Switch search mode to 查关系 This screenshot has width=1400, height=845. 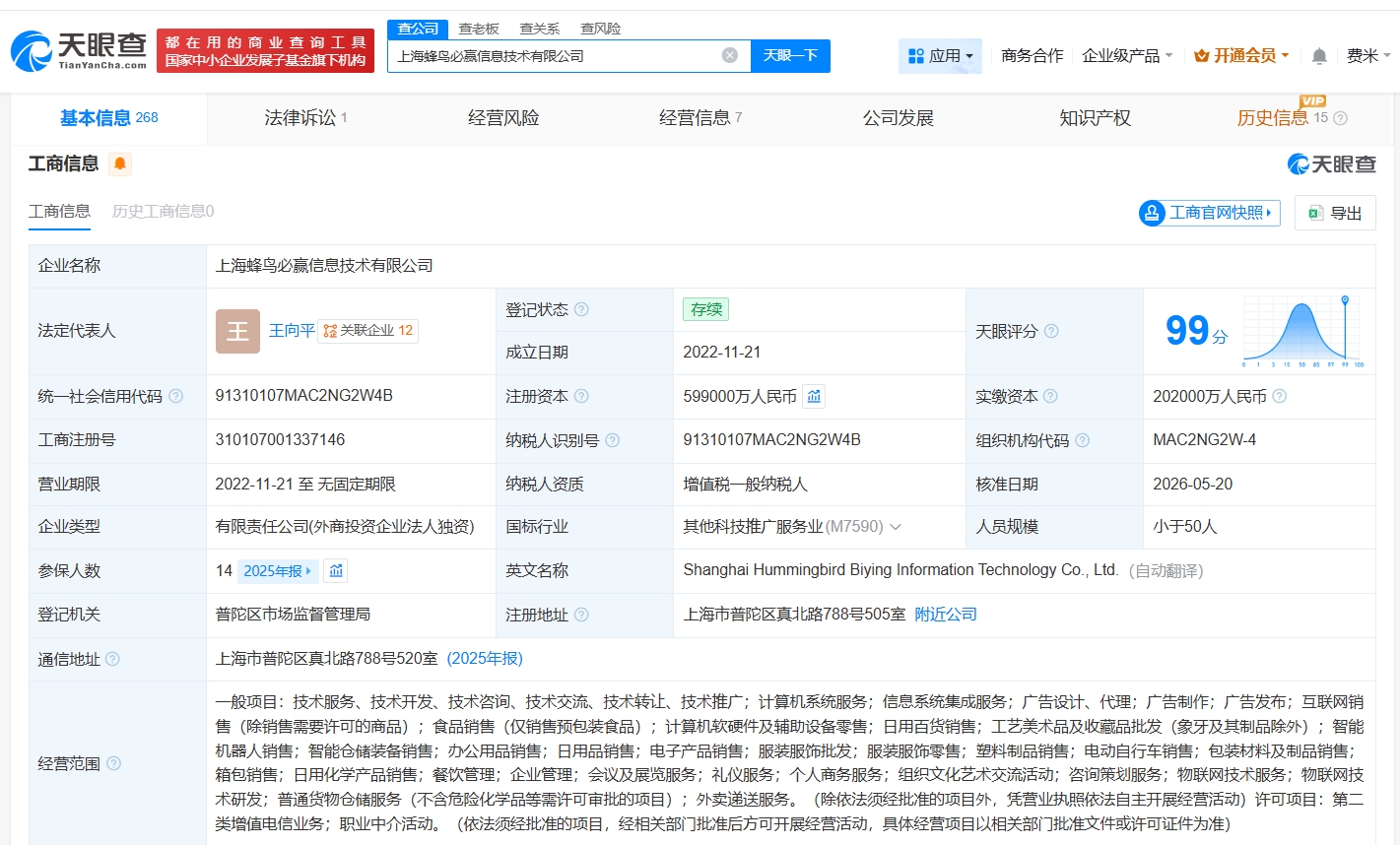540,29
